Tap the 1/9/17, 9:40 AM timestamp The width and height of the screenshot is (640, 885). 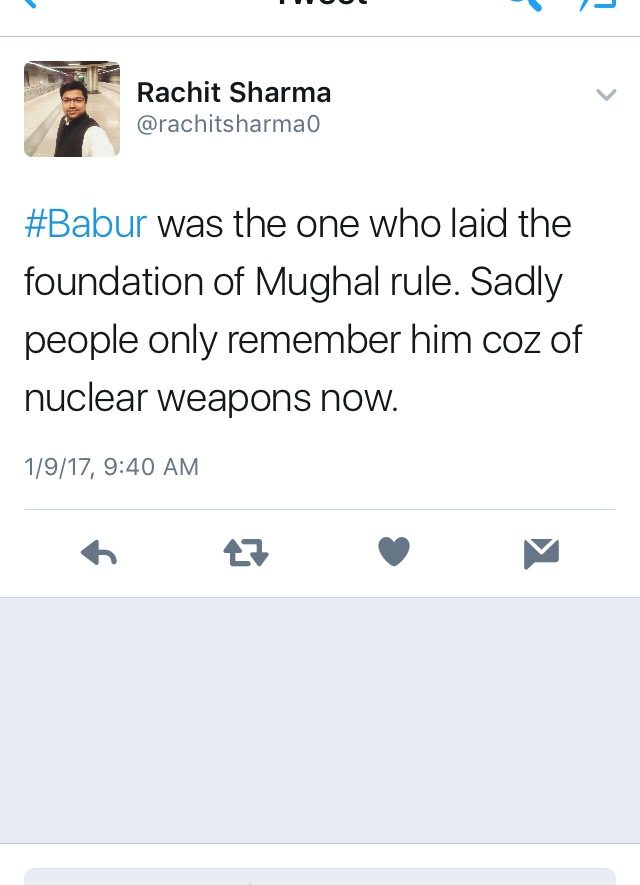point(111,467)
